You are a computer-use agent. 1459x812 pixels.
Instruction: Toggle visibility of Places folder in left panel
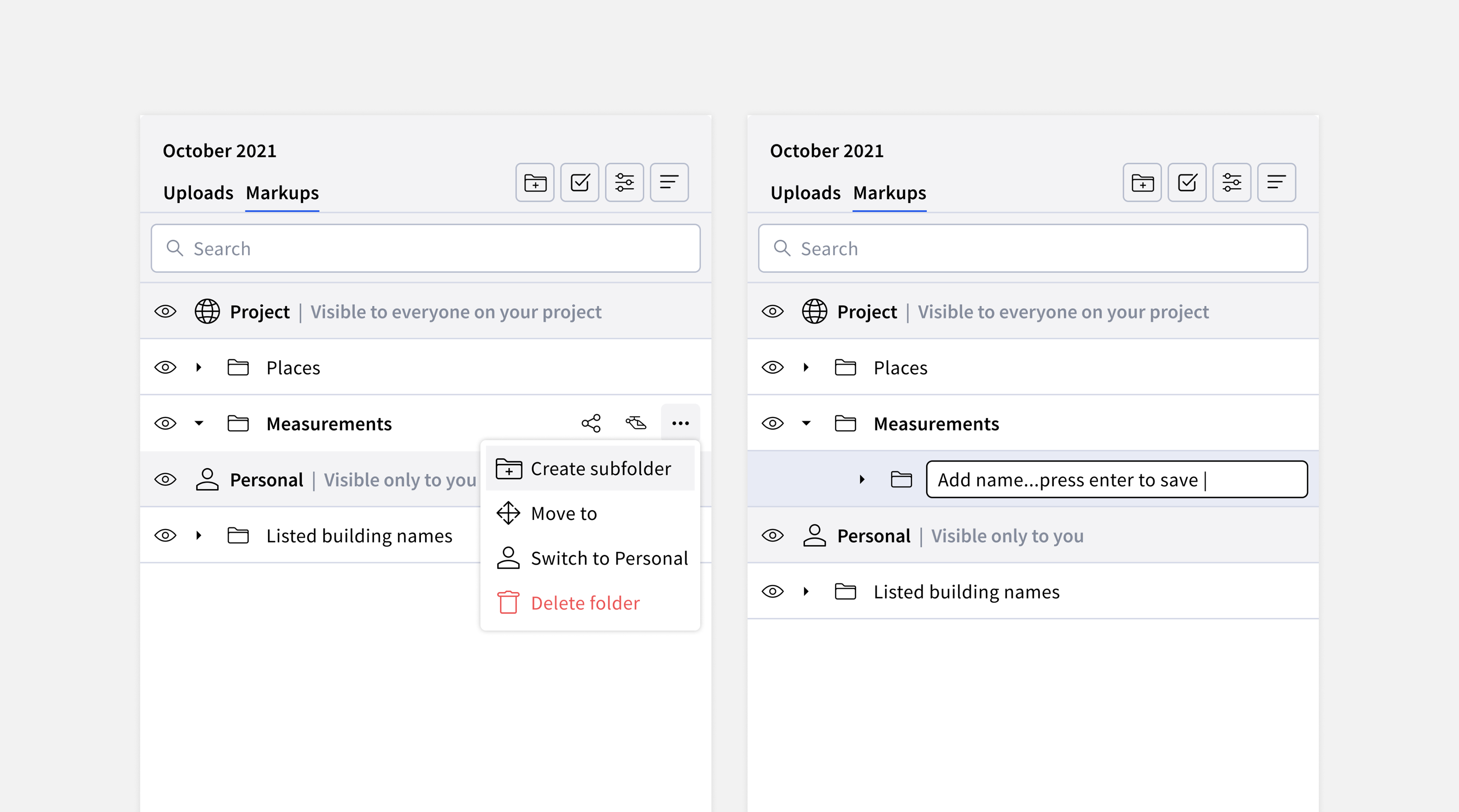165,367
